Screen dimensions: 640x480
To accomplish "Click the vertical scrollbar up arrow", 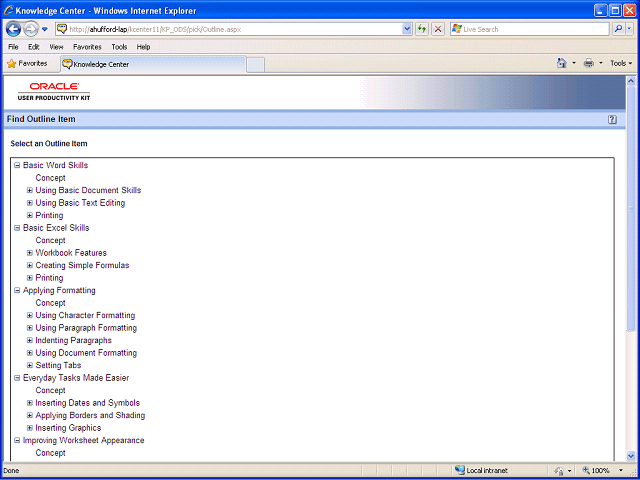I will click(x=631, y=81).
